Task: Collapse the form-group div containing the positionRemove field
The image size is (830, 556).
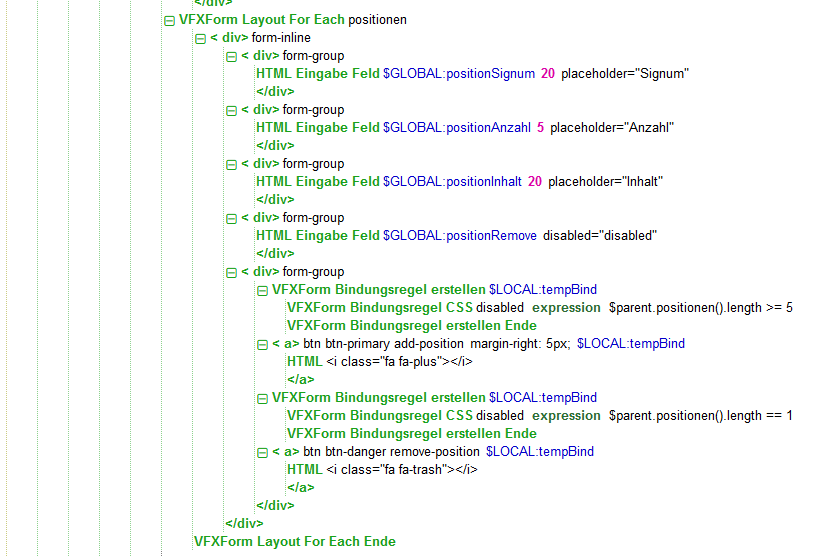Action: pyautogui.click(x=231, y=218)
